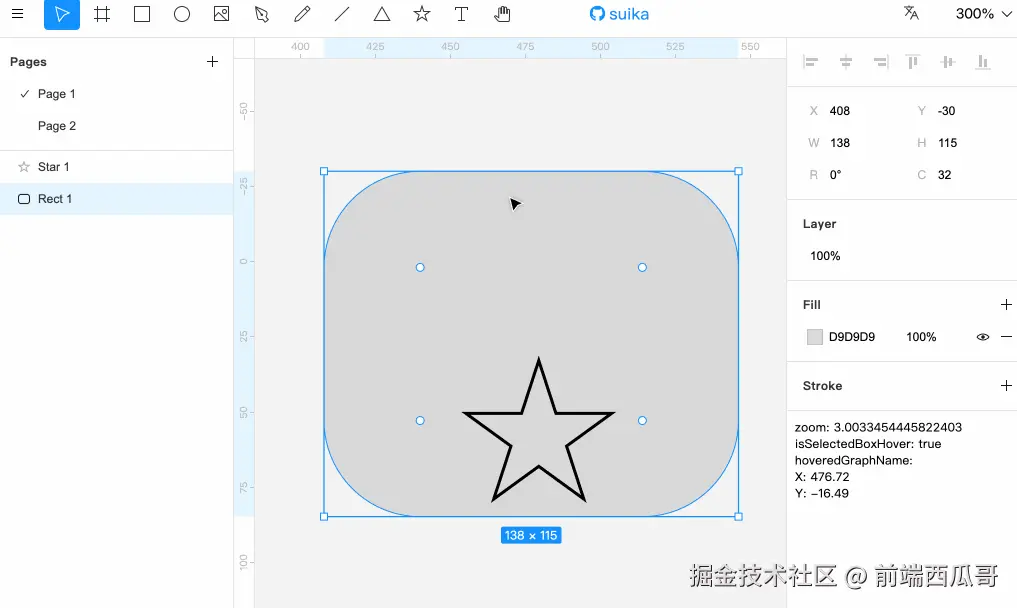Screen dimensions: 1017x608
Task: Switch to Page 2
Action: point(117,126)
